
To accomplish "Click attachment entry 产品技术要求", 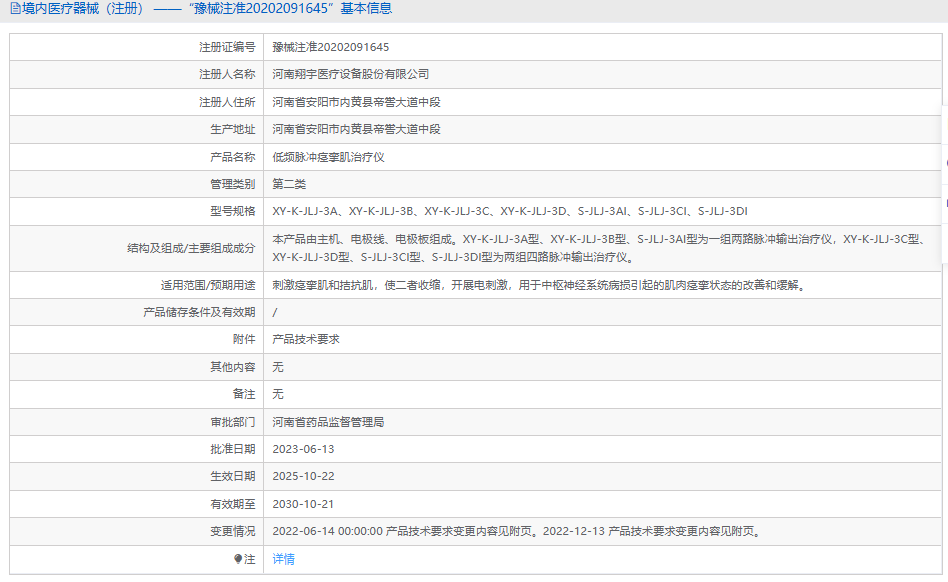I will tap(306, 339).
